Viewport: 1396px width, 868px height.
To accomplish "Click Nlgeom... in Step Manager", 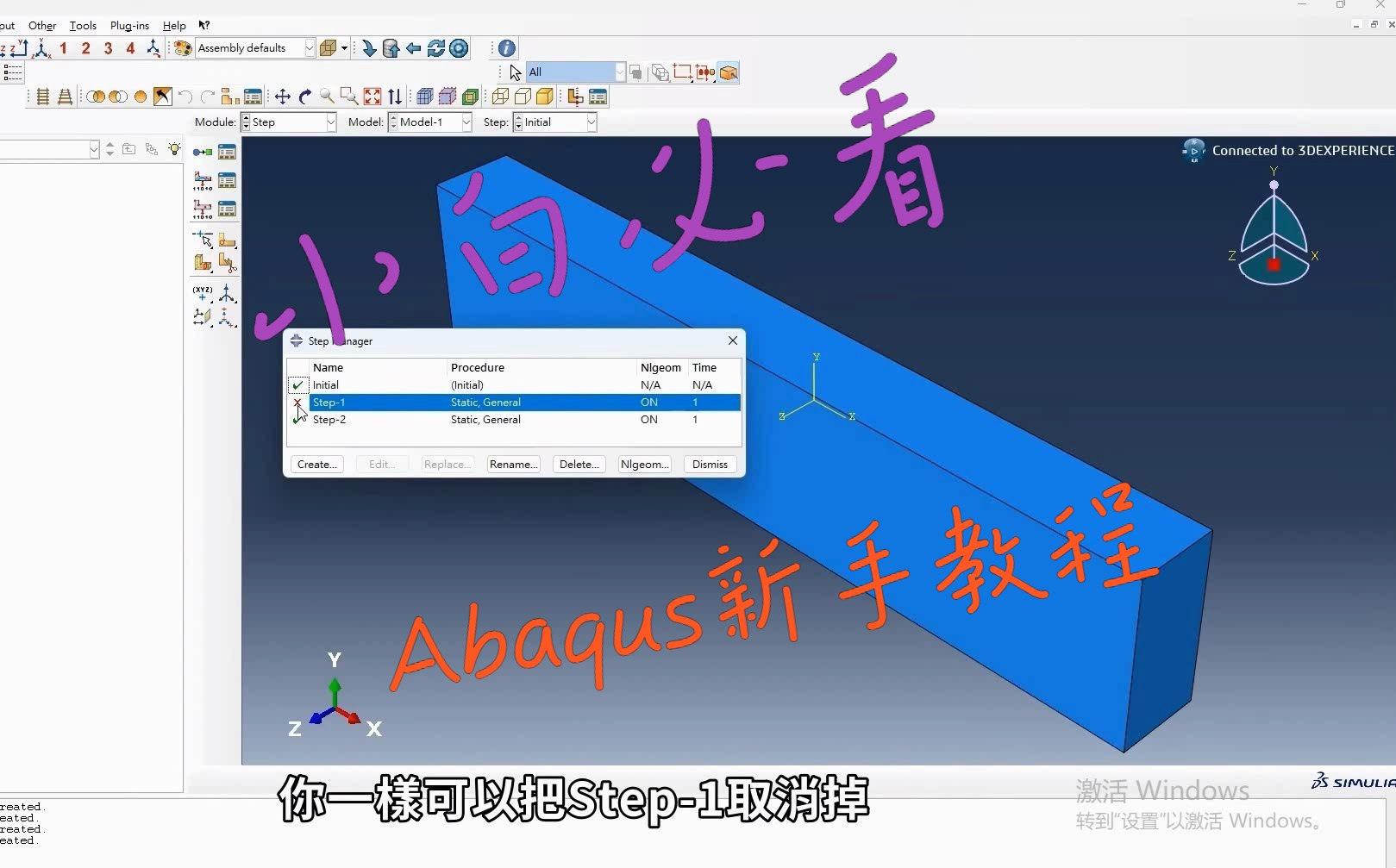I will click(x=645, y=465).
